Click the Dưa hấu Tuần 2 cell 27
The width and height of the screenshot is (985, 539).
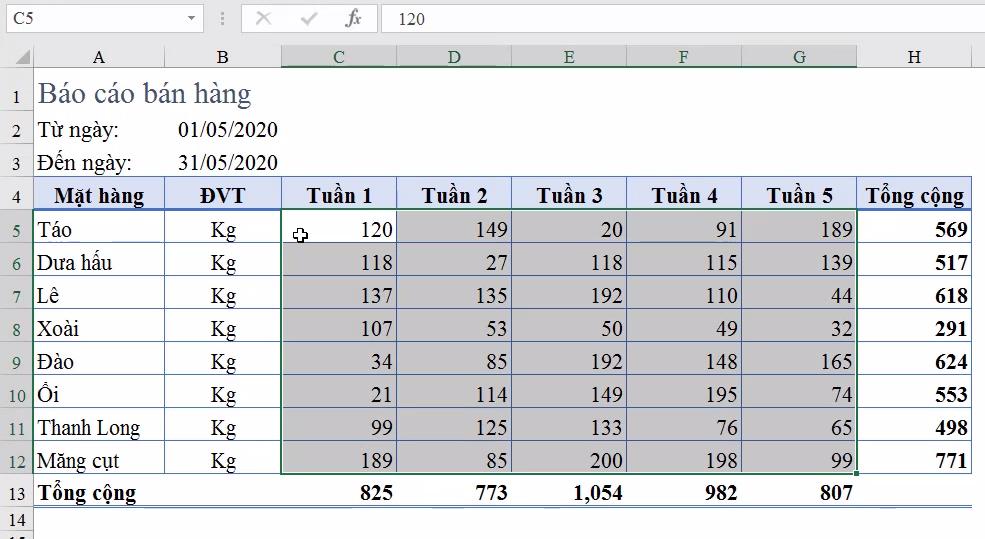(454, 261)
